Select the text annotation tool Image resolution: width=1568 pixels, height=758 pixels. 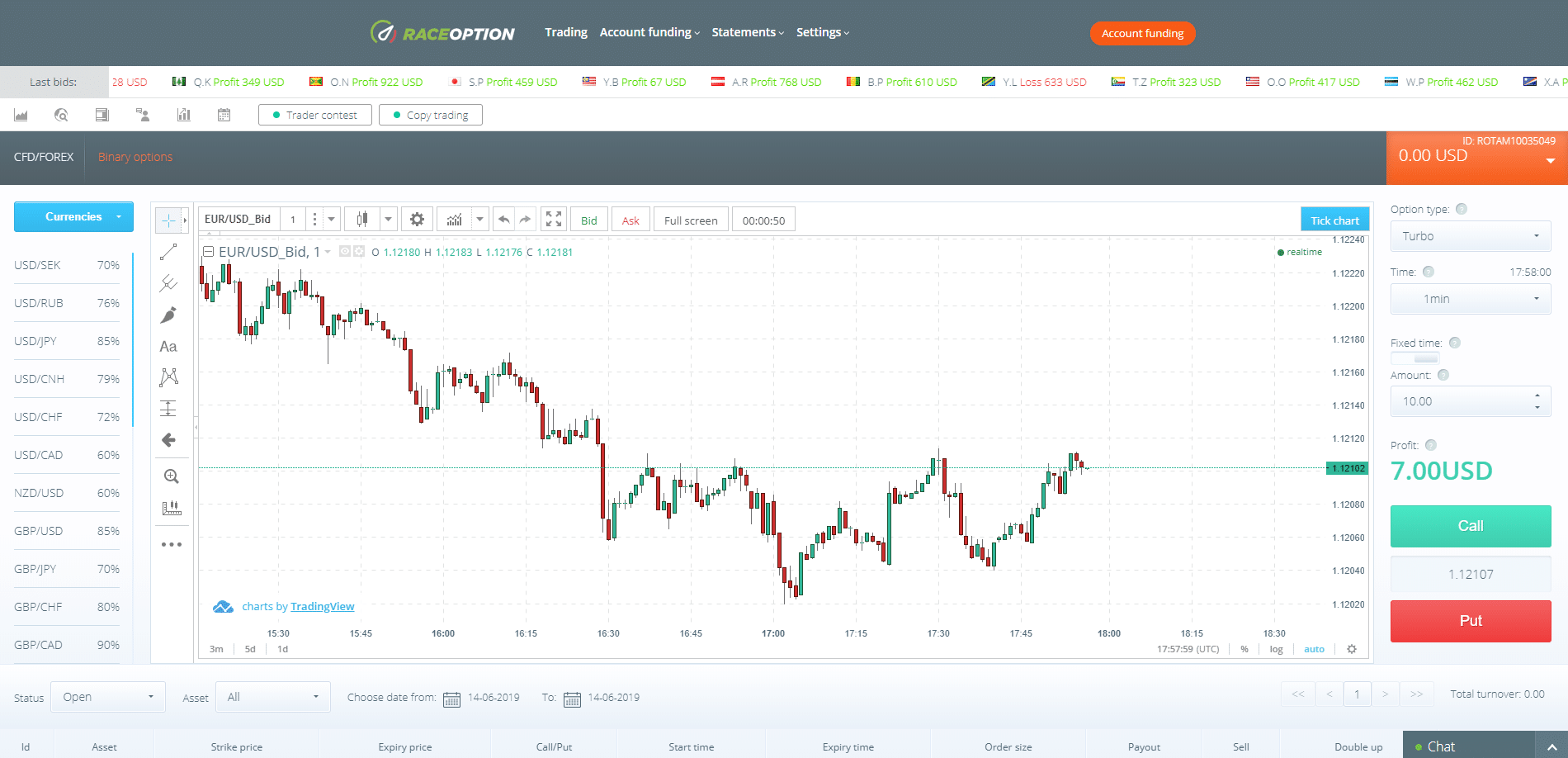click(168, 347)
